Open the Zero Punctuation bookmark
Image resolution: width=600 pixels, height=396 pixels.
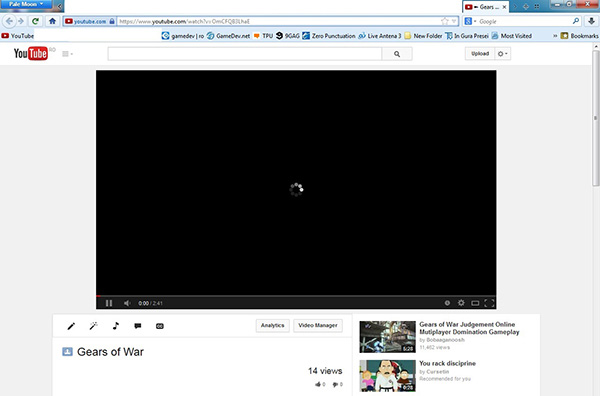click(x=329, y=36)
